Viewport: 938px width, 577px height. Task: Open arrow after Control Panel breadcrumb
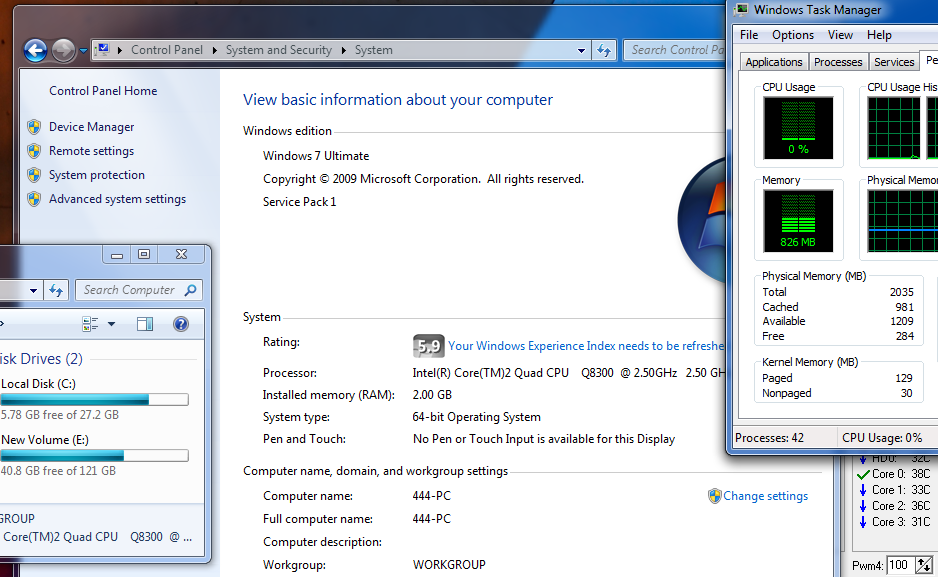pyautogui.click(x=214, y=50)
